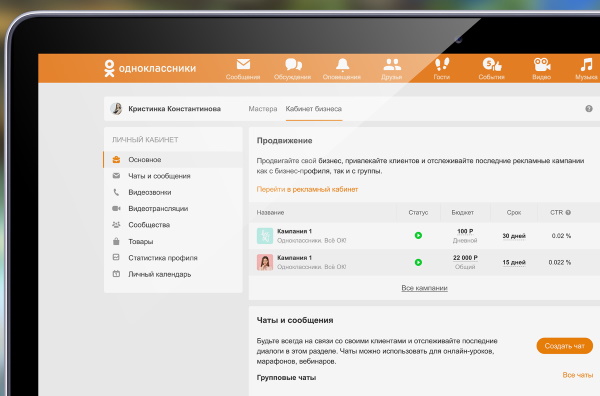
Task: Click the chart icon beside Статистика профиля
Action: point(116,257)
